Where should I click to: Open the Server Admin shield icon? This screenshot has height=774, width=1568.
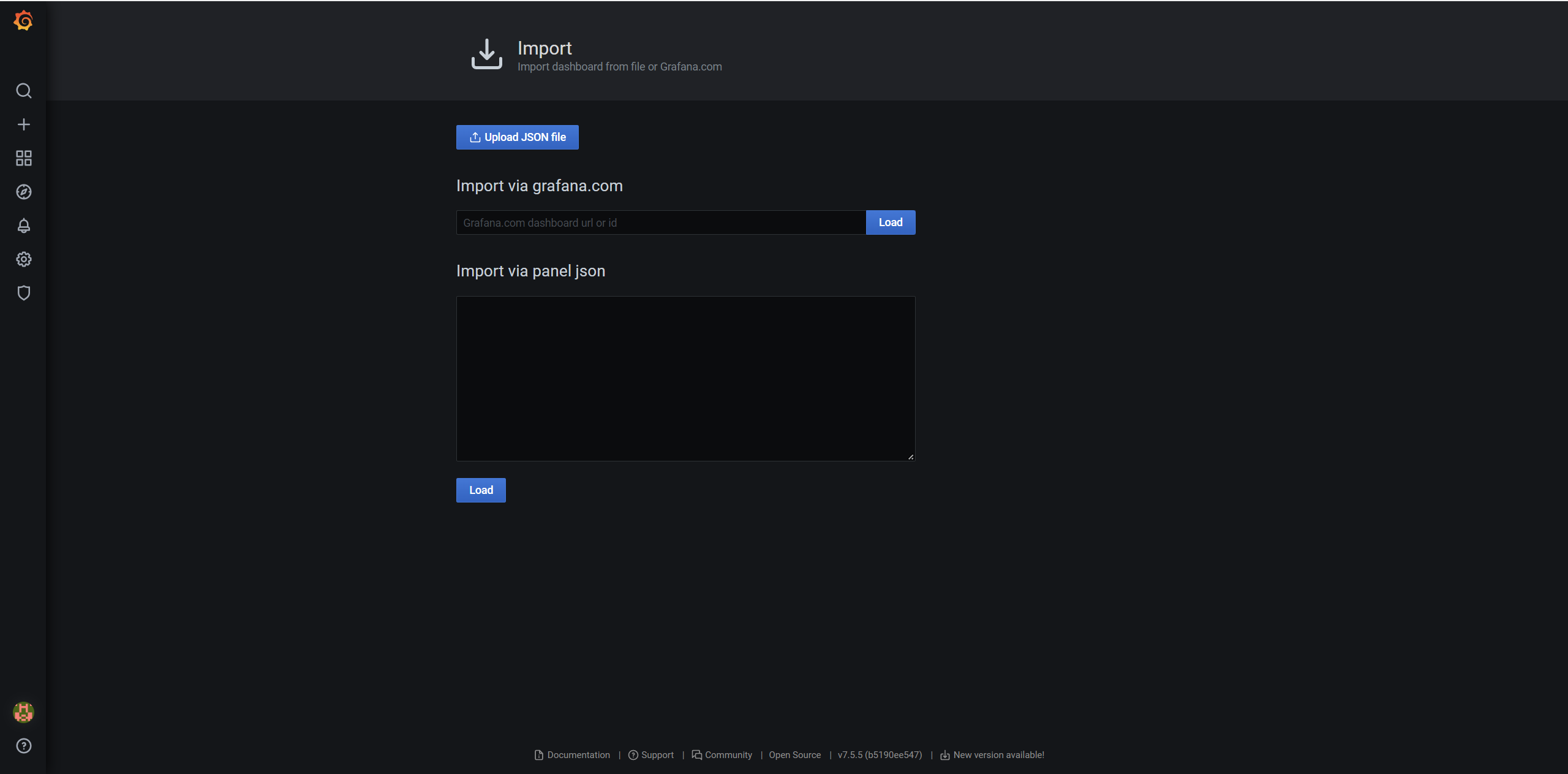tap(23, 293)
